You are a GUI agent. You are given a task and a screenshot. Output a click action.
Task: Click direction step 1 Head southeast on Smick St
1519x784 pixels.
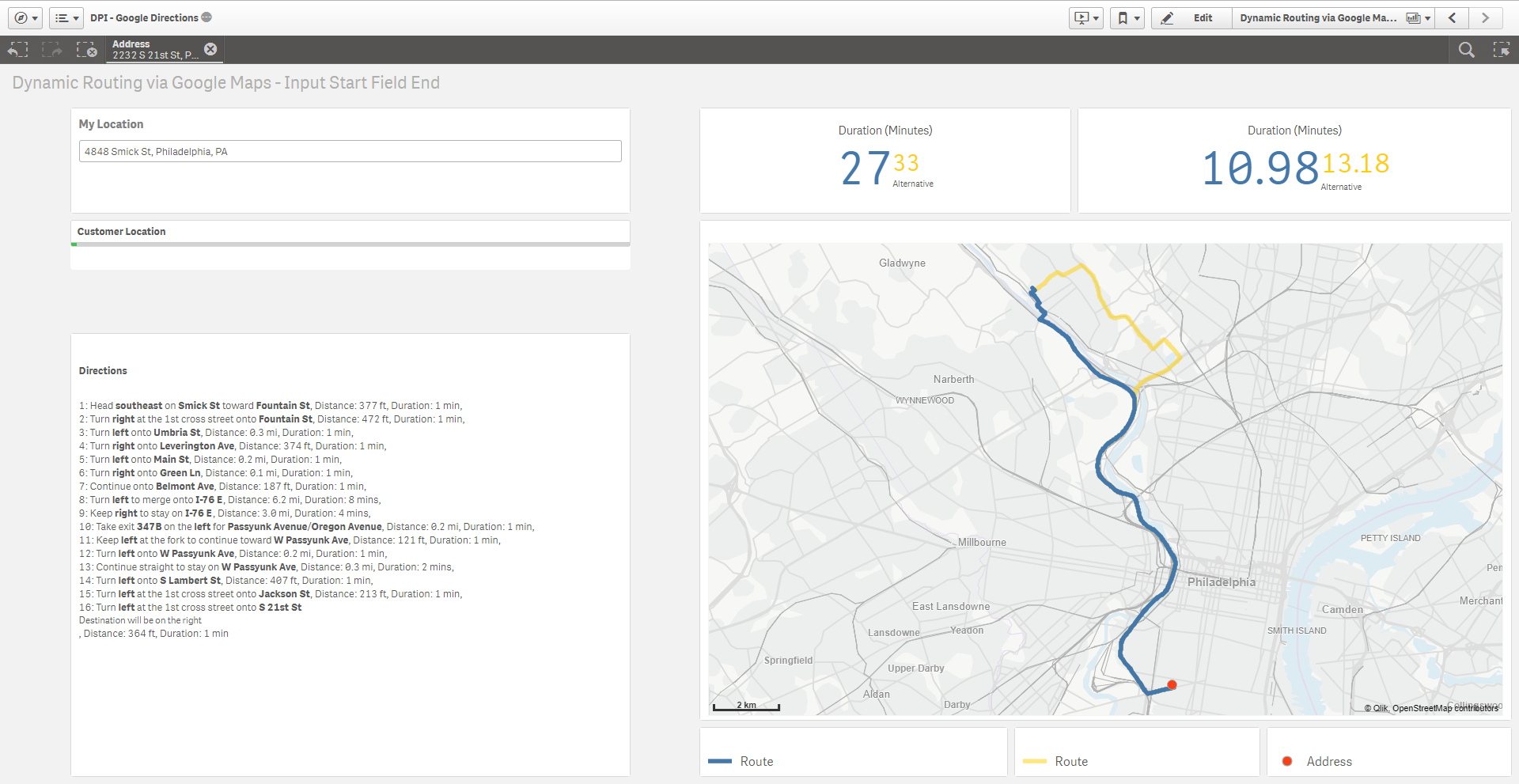pyautogui.click(x=271, y=406)
